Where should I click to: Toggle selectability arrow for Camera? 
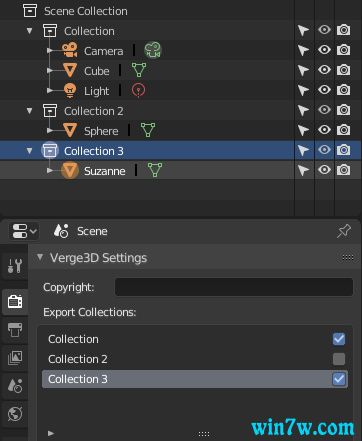tap(303, 50)
